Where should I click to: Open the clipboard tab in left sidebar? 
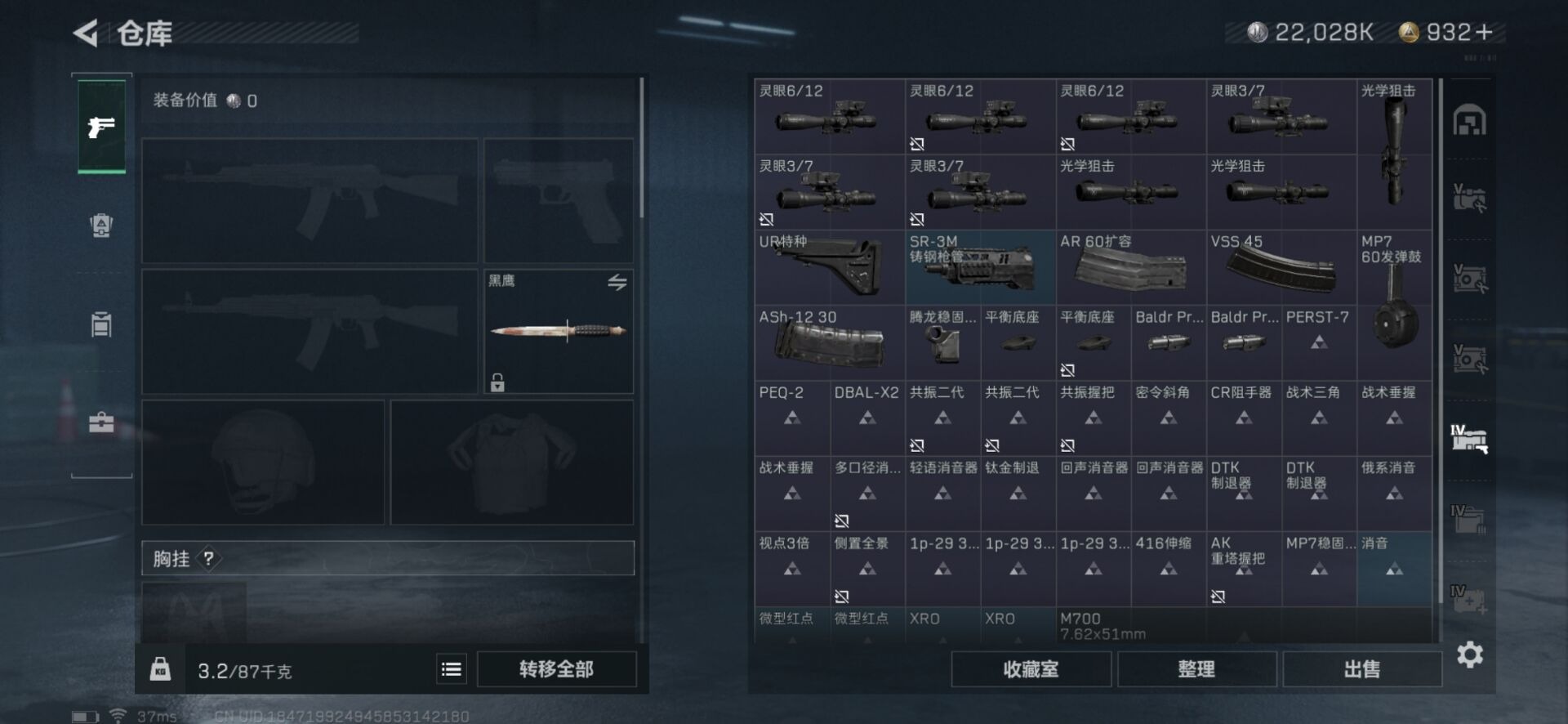101,324
